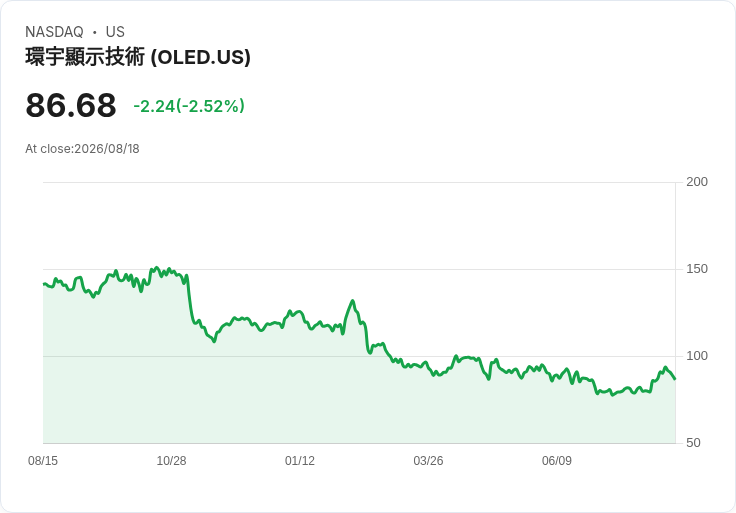Click the chart peak near 10/28
The height and width of the screenshot is (513, 736).
tap(157, 268)
